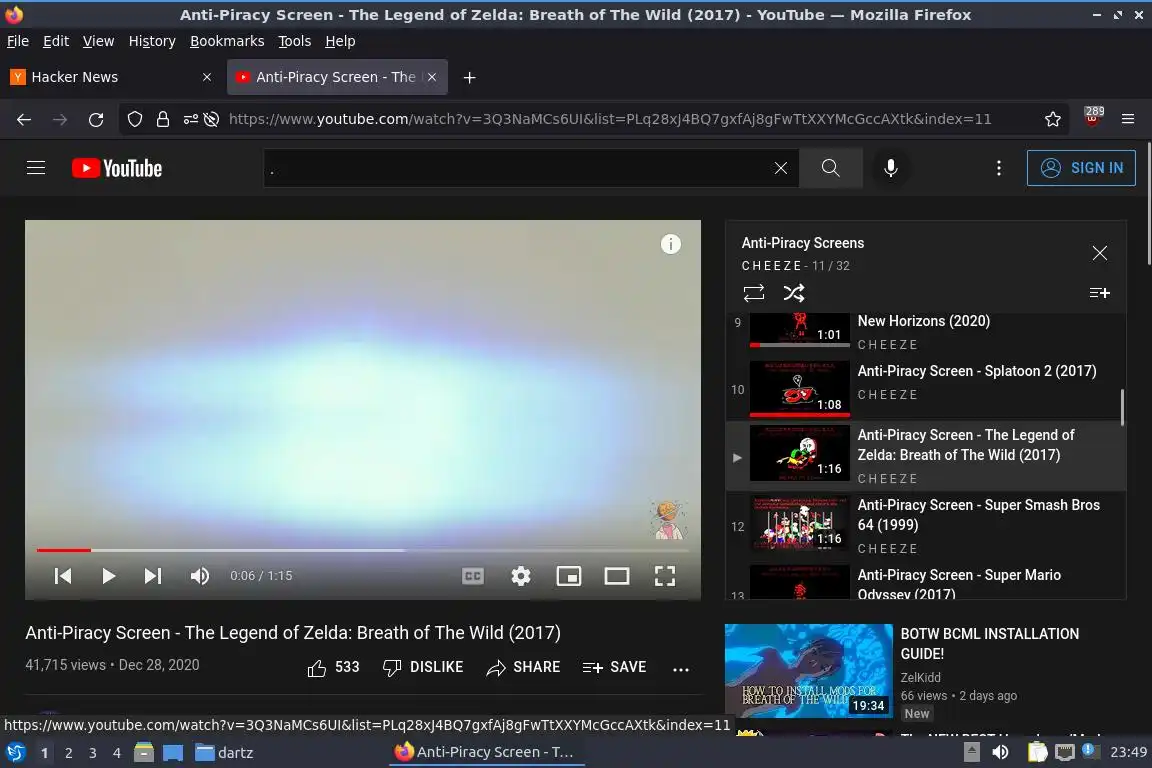
Task: Open uBlock extension icon showing 289
Action: tap(1092, 118)
